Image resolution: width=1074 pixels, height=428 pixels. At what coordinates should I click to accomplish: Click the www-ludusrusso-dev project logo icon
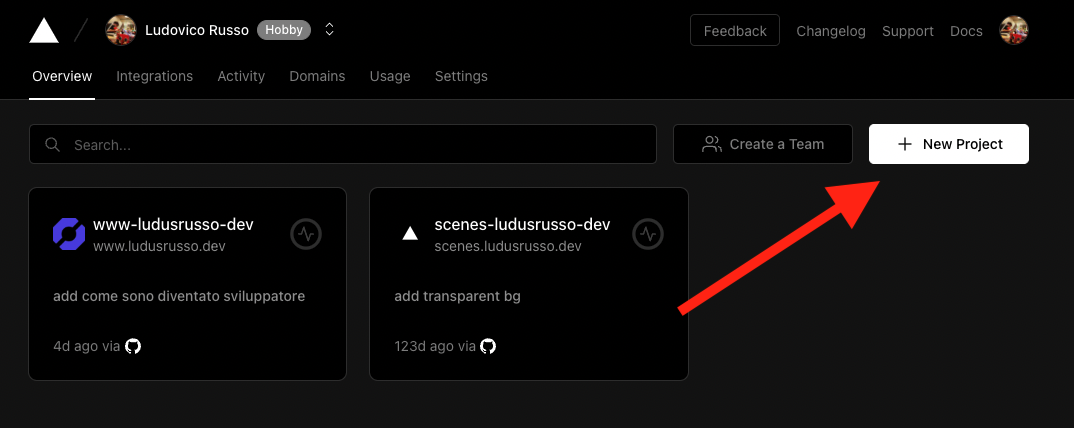[69, 233]
